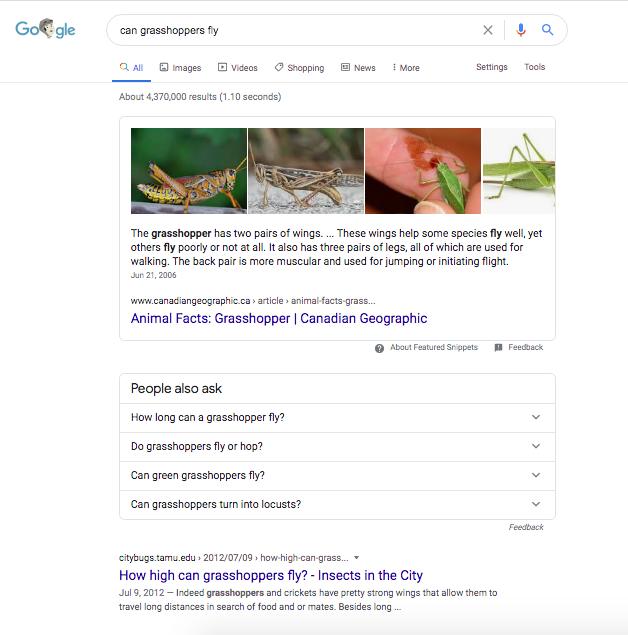628x635 pixels.
Task: Switch to the Videos results tab
Action: (x=238, y=68)
